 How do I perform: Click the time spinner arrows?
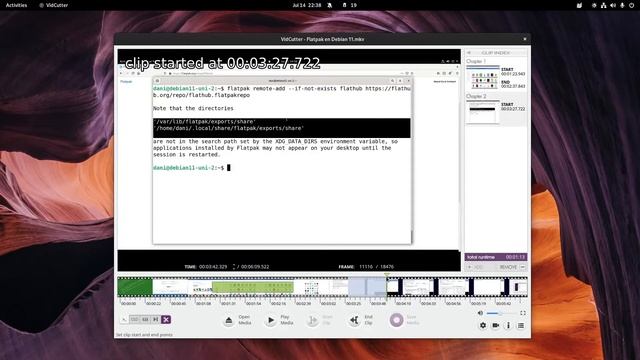click(234, 267)
